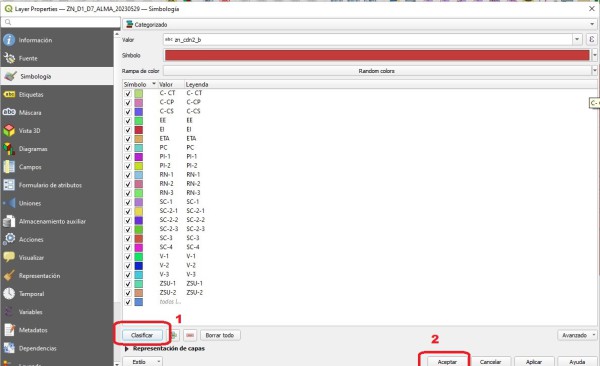Screen dimensions: 600x366
Task: Go to the Diagramas icon
Action: point(9,149)
